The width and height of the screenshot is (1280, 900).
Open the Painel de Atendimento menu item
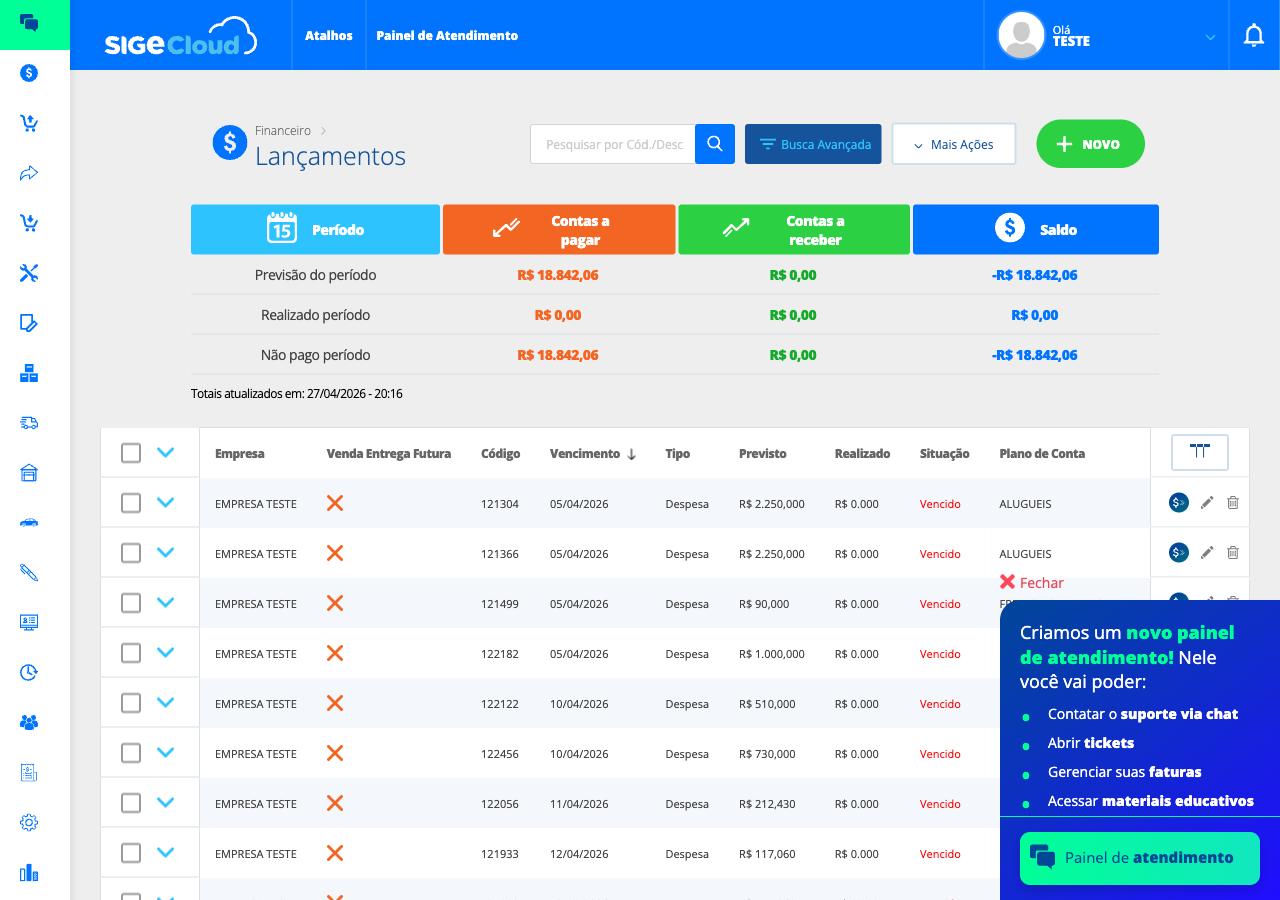pyautogui.click(x=446, y=35)
